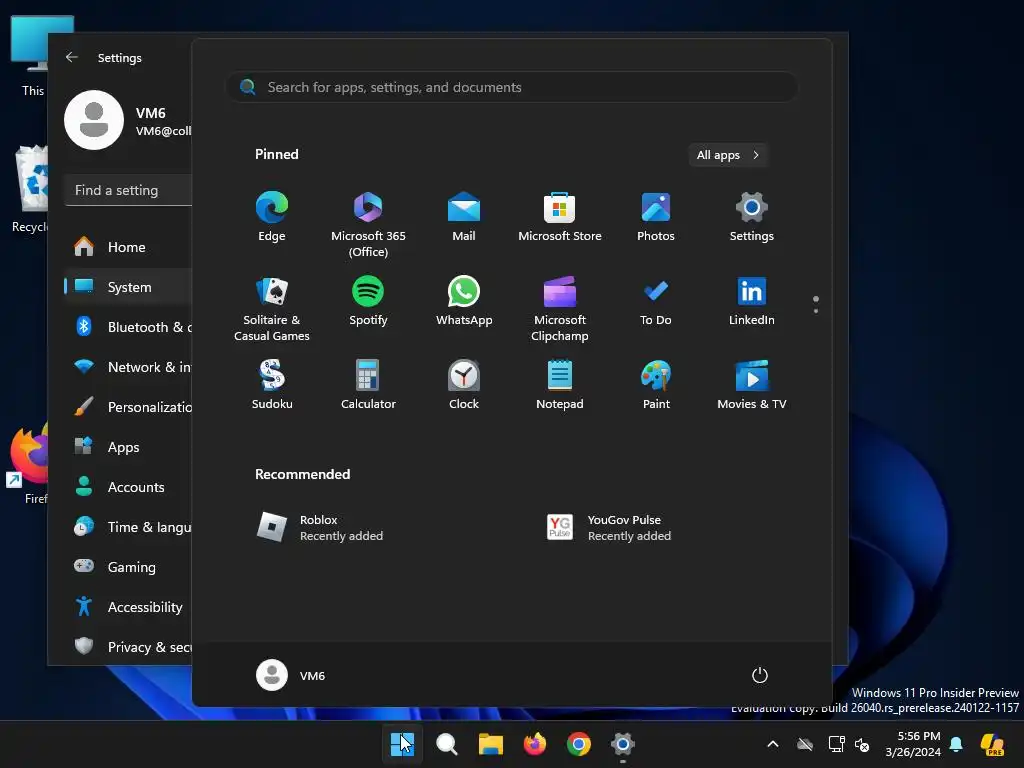1024x768 pixels.
Task: Click the cloud sync tray icon
Action: pyautogui.click(x=805, y=744)
